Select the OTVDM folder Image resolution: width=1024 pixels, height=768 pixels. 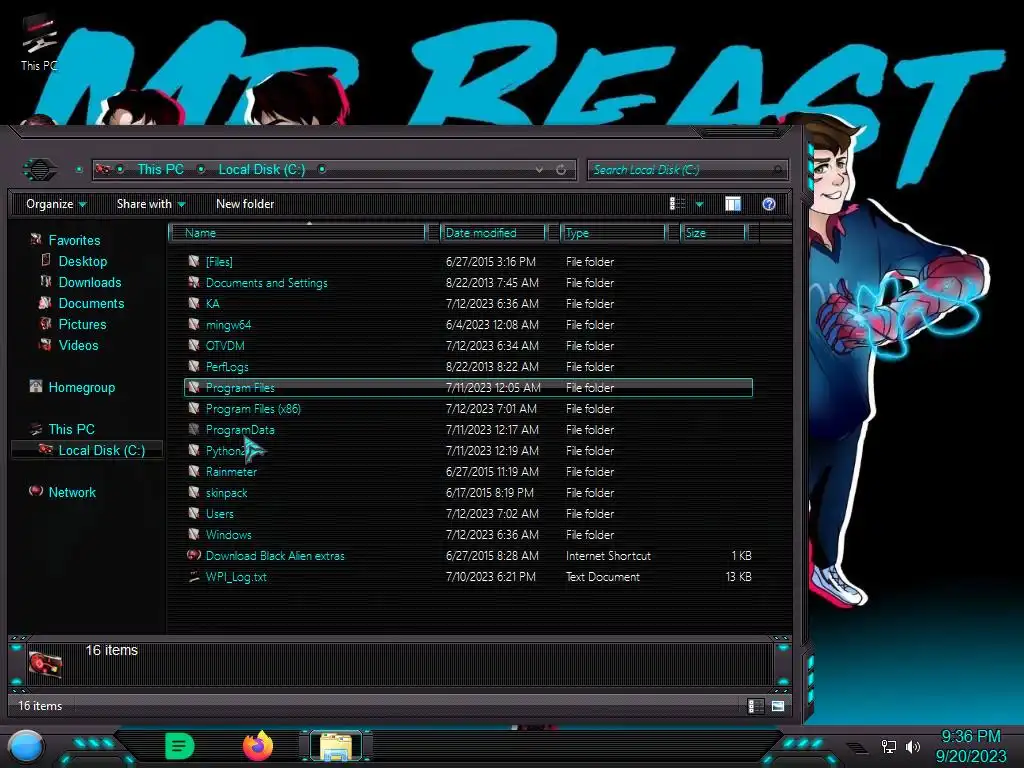click(x=225, y=345)
